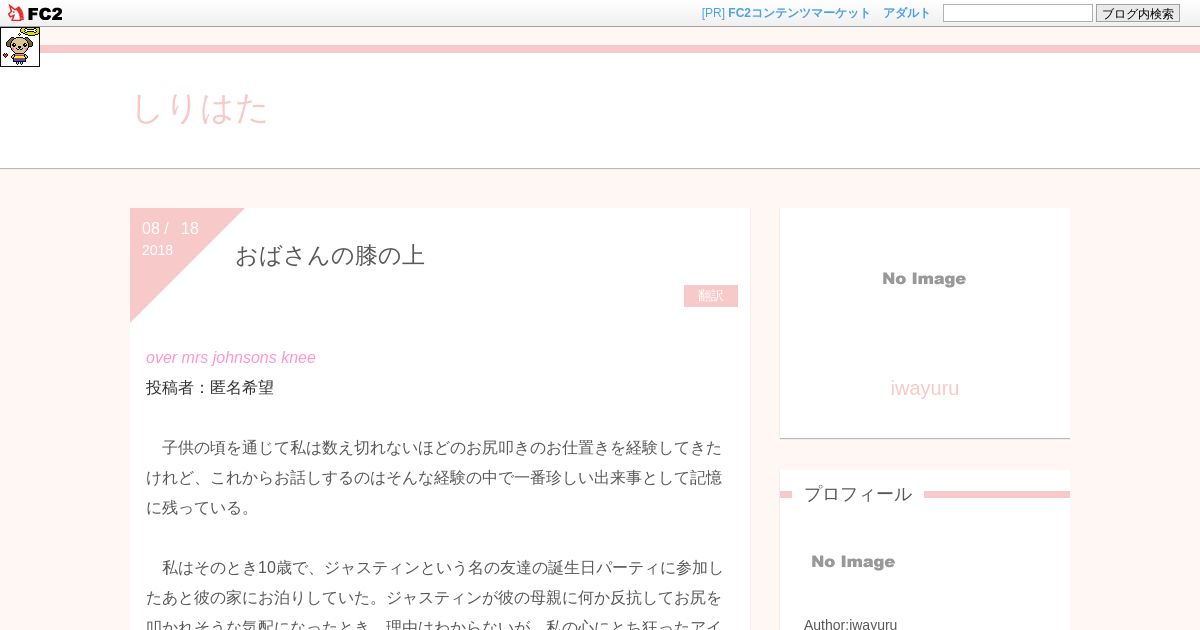Open the FC2コンテンツマーケット link
Image resolution: width=1200 pixels, height=630 pixels.
(x=799, y=13)
